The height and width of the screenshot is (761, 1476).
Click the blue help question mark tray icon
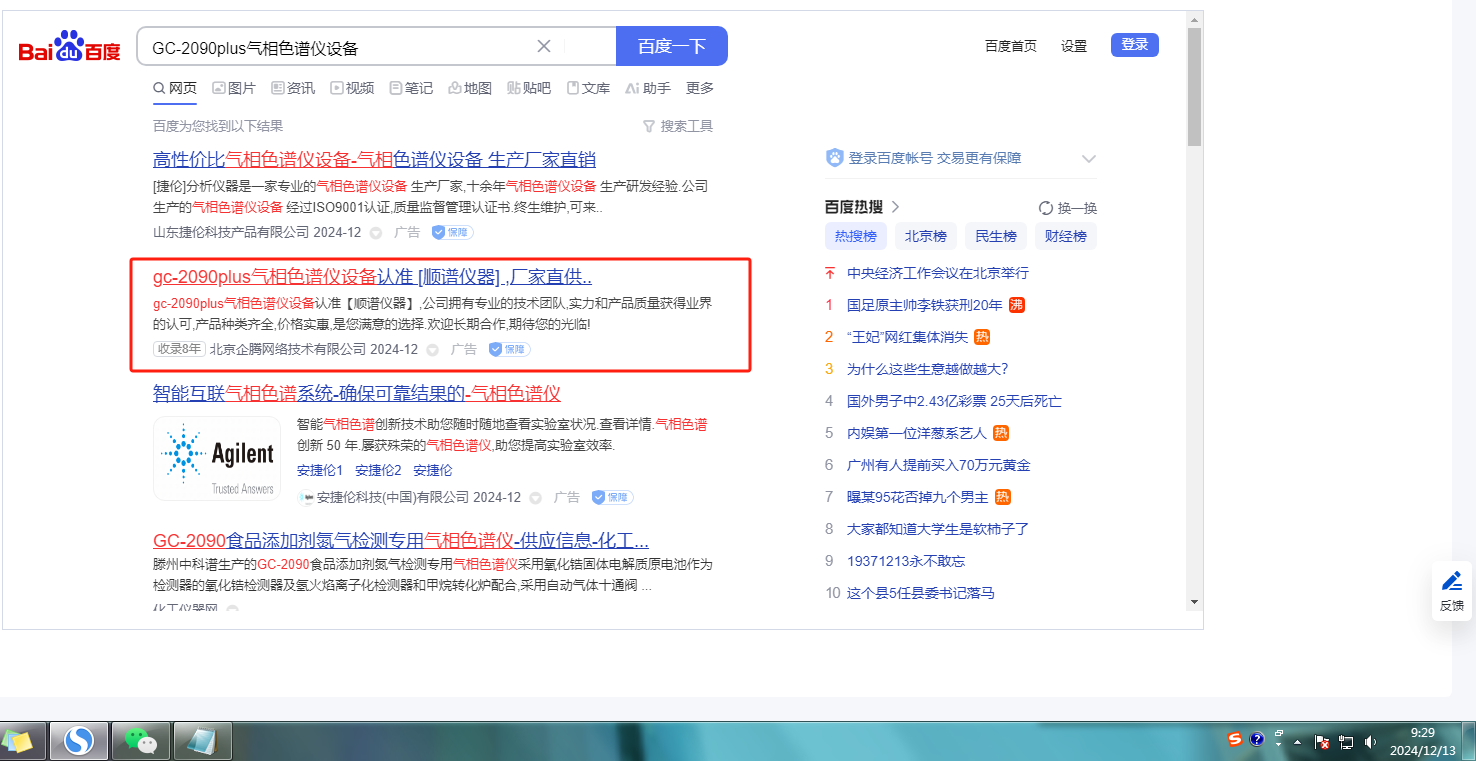coord(1257,739)
